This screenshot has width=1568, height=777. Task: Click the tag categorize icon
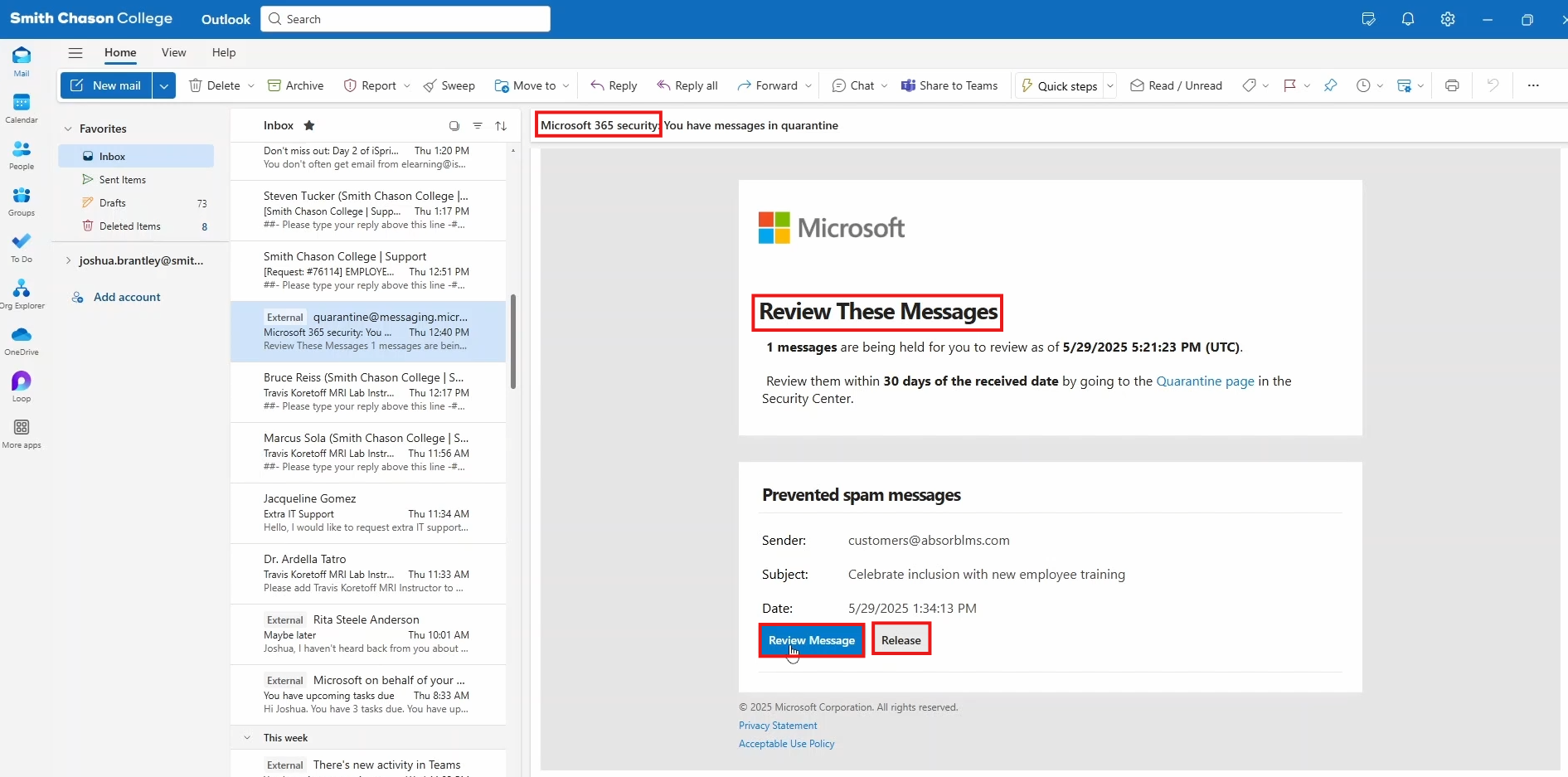click(x=1249, y=85)
